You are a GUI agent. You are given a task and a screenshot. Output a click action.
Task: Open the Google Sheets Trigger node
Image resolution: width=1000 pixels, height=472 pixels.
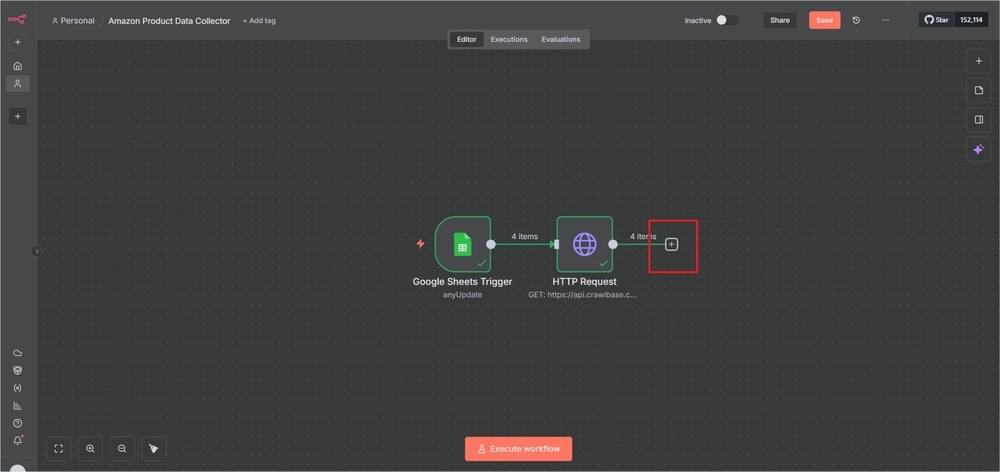tap(462, 244)
